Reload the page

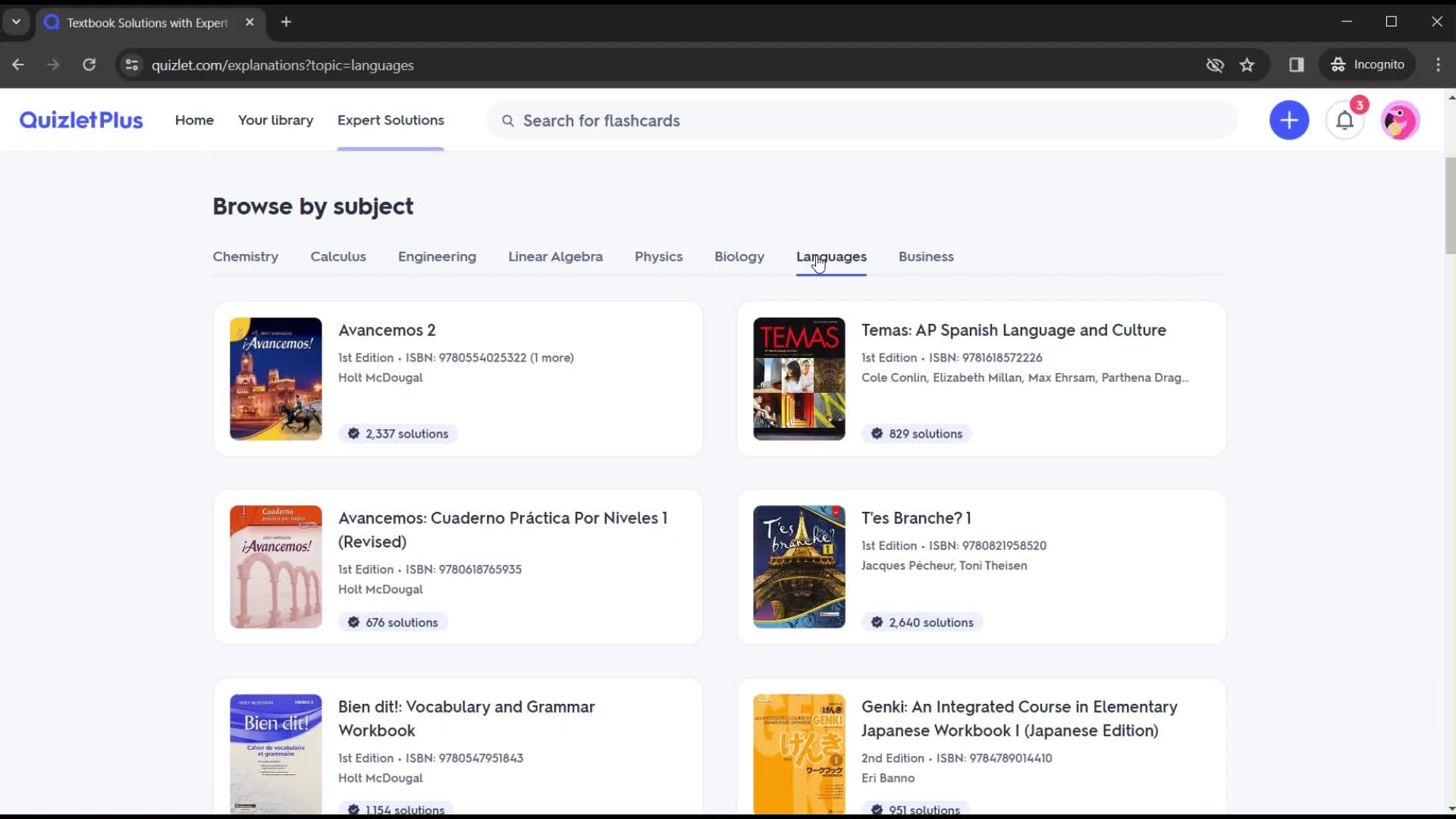pos(89,64)
